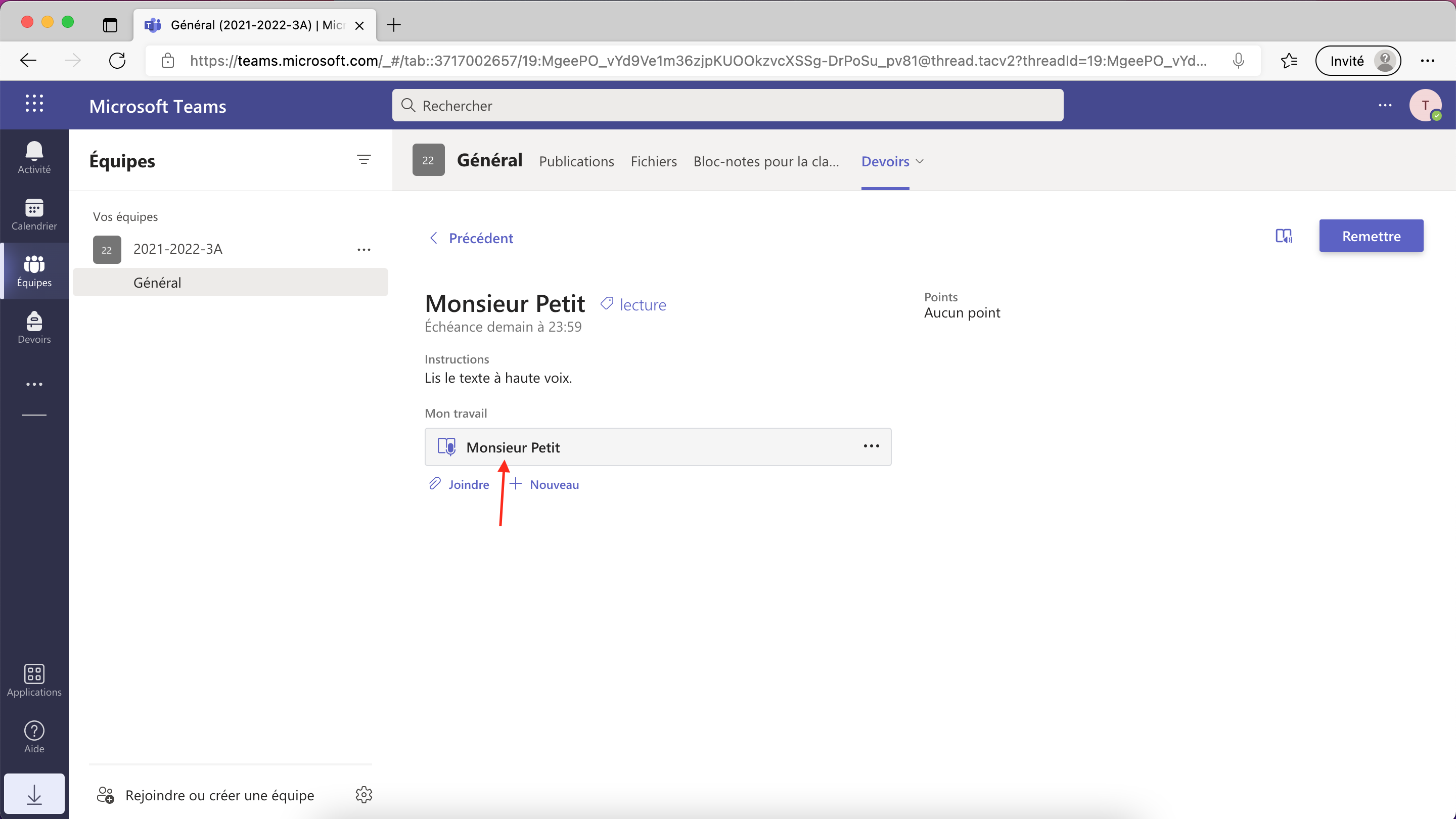Open Devoirs backpack in the sidebar
Viewport: 1456px width, 819px height.
point(34,328)
